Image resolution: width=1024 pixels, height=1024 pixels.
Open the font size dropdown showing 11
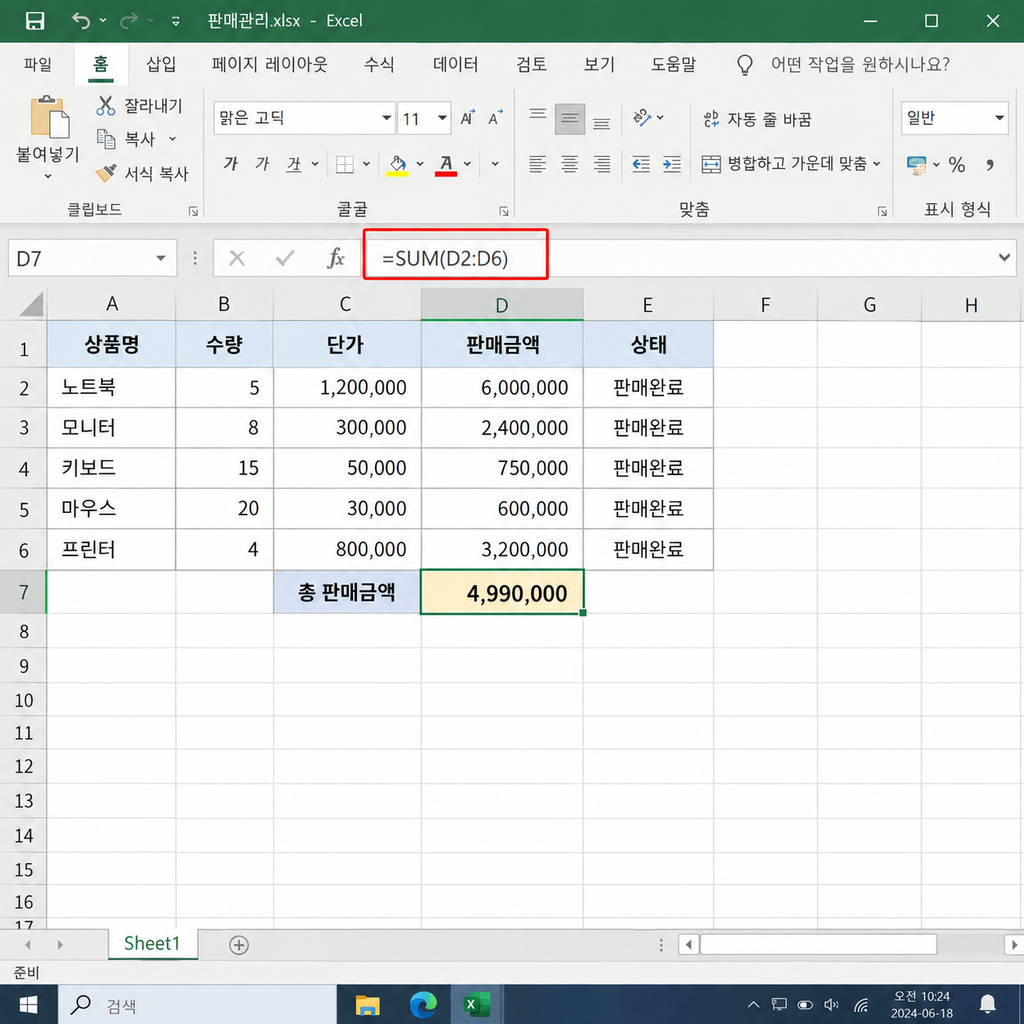[x=442, y=118]
